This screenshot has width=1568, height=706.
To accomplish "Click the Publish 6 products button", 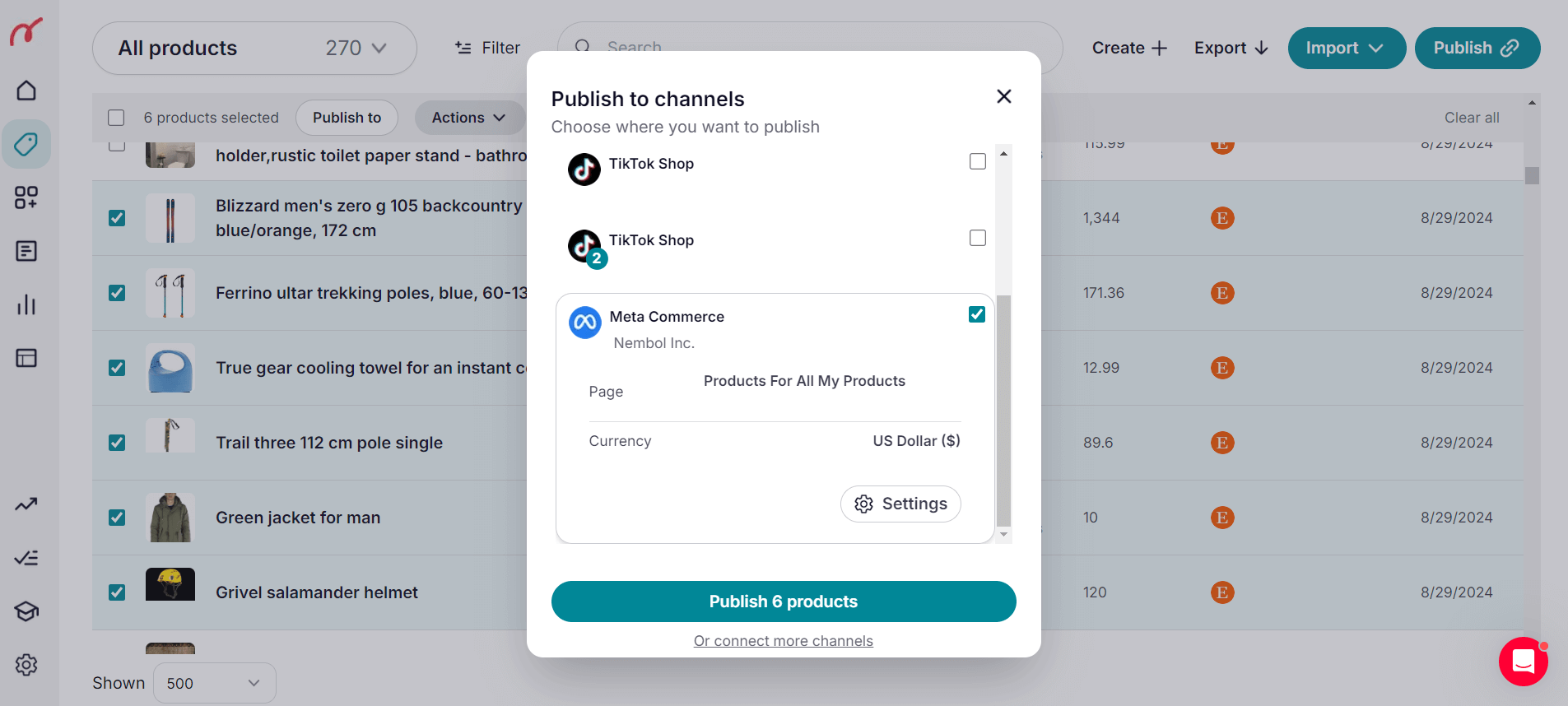I will (x=784, y=601).
